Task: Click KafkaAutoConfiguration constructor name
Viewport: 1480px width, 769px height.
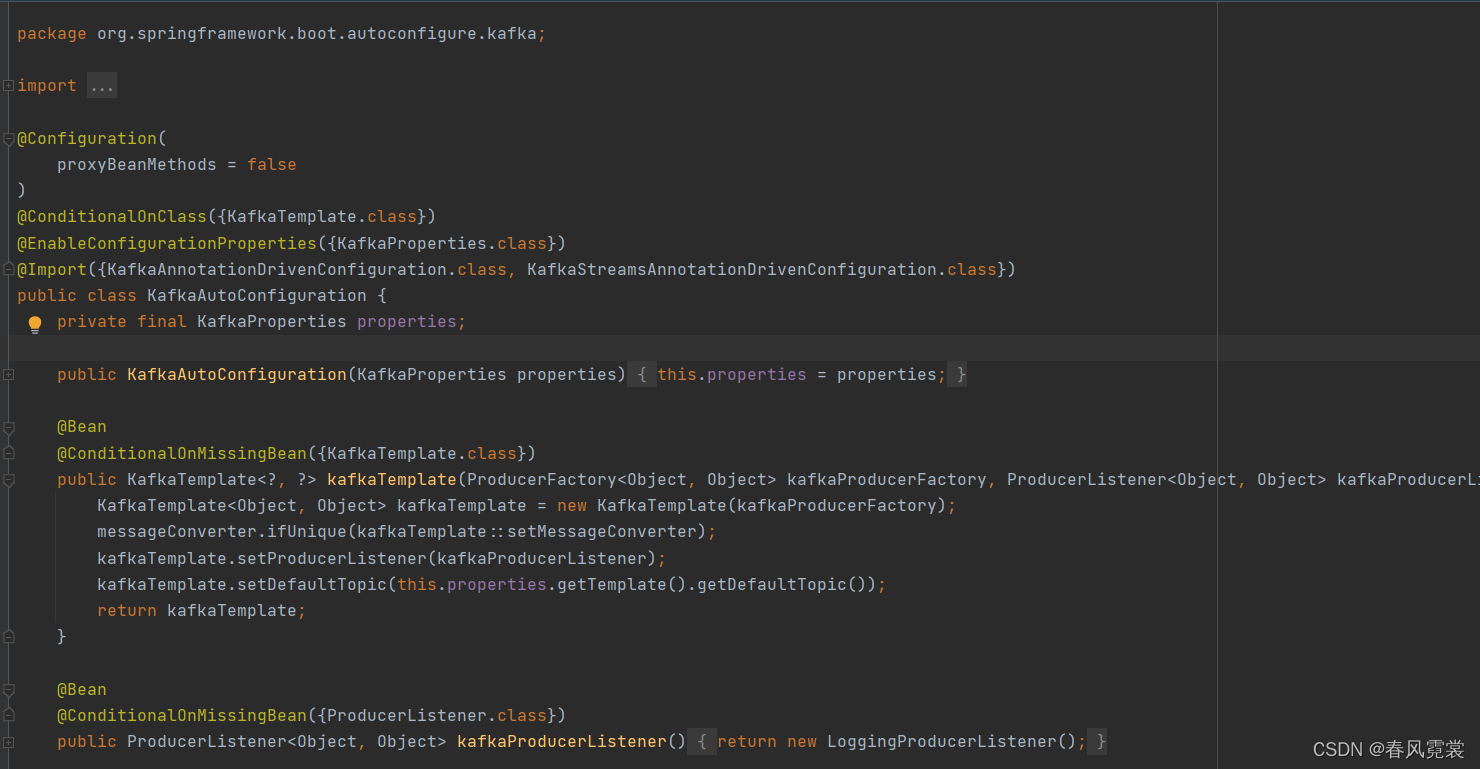Action: [237, 374]
